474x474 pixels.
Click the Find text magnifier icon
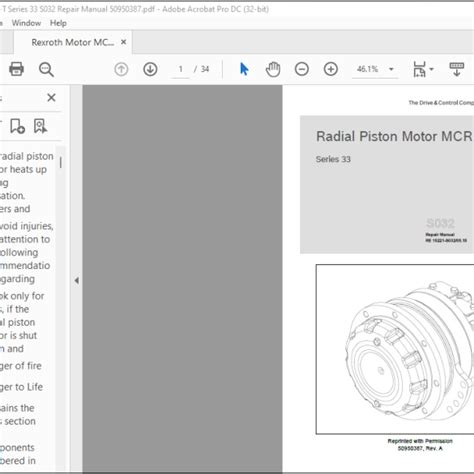[46, 69]
